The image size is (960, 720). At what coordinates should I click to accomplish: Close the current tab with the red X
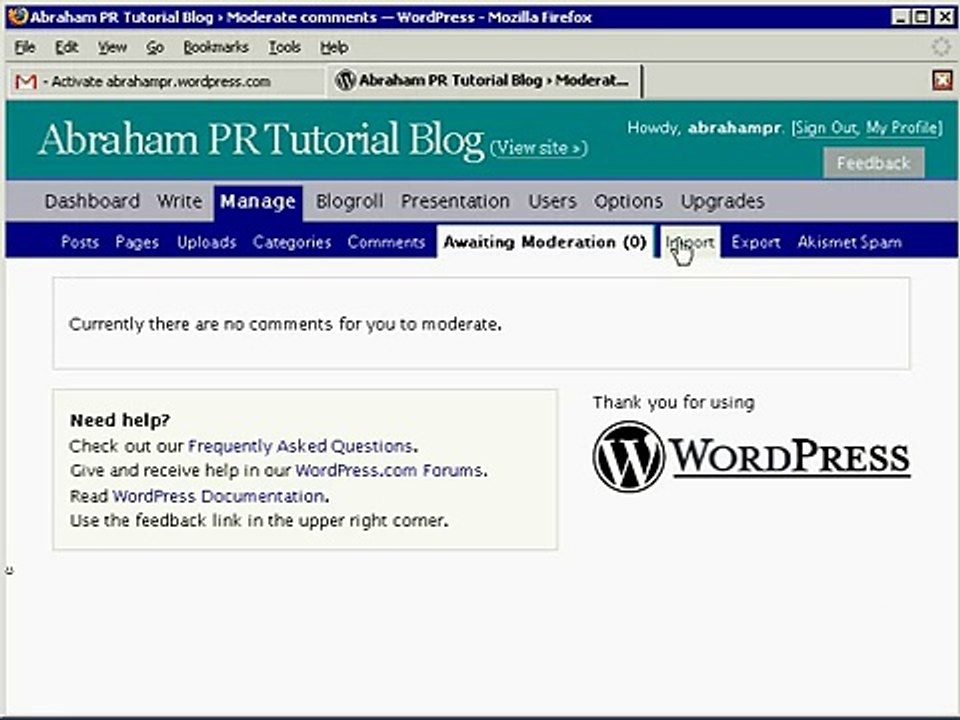943,80
